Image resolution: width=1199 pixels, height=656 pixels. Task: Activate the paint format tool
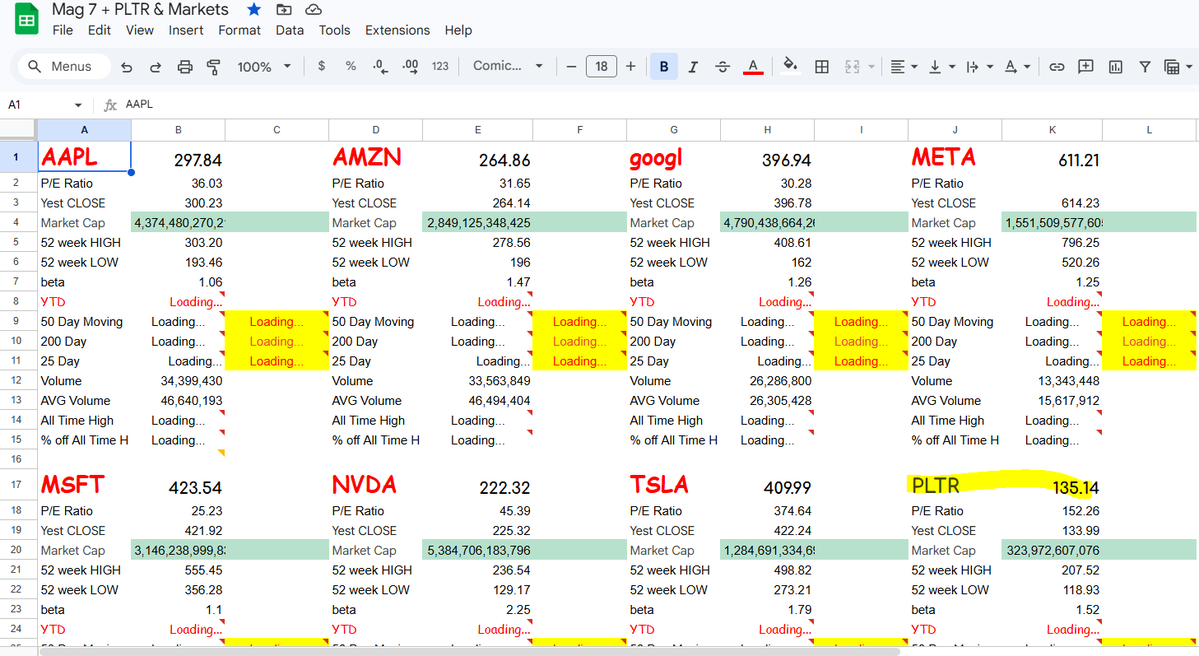point(213,67)
